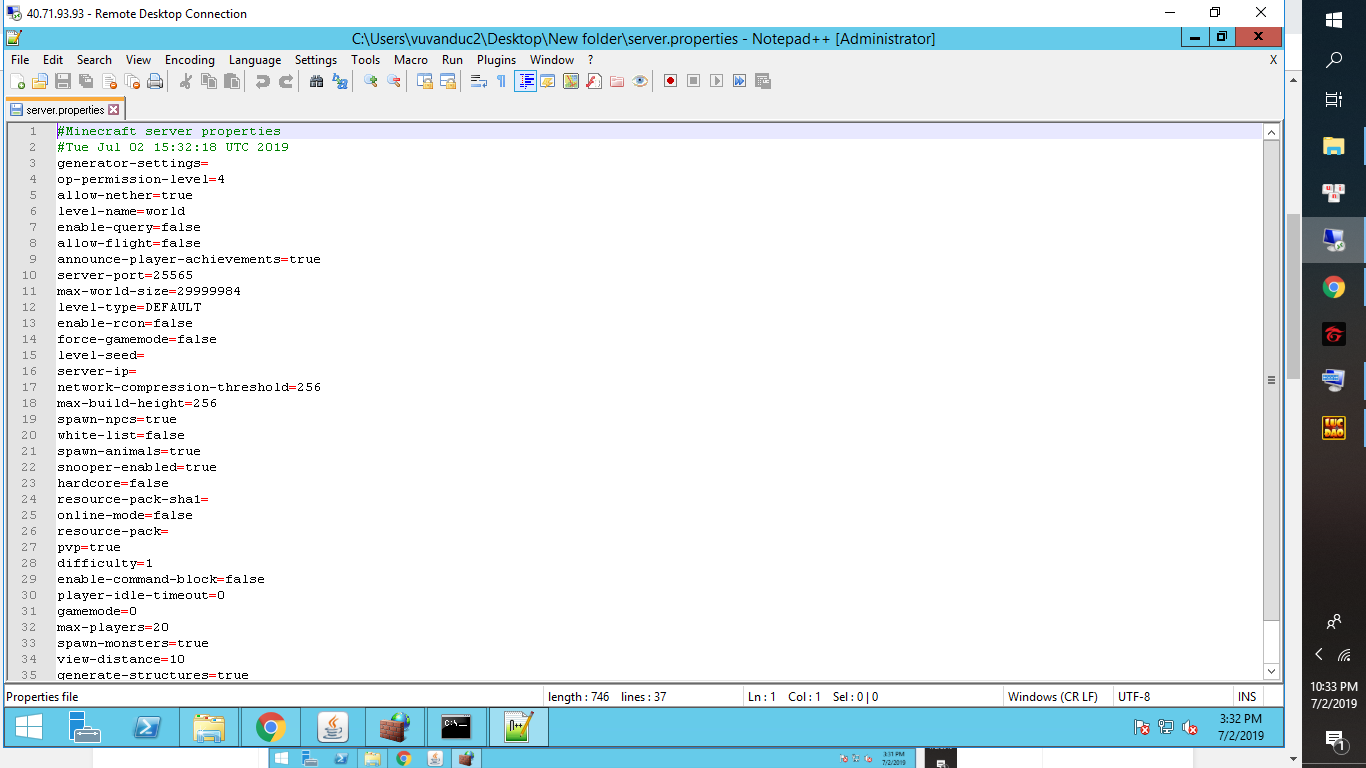Screen dimensions: 1366x768
Task: Click the Folder as Workspace icon
Action: pyautogui.click(x=617, y=81)
